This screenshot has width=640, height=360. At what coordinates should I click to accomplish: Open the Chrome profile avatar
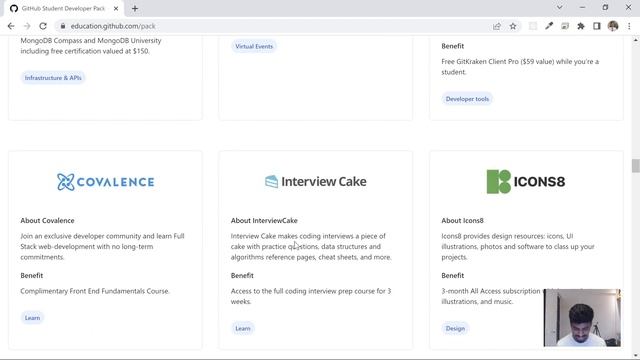click(x=613, y=26)
